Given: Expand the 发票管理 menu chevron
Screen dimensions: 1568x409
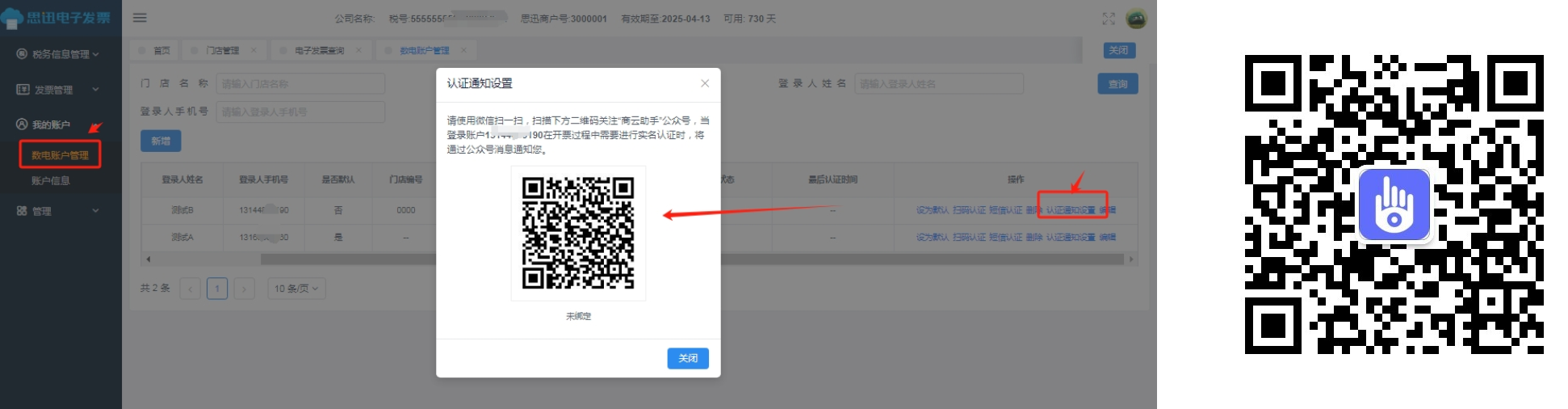Looking at the screenshot, I should pos(95,90).
